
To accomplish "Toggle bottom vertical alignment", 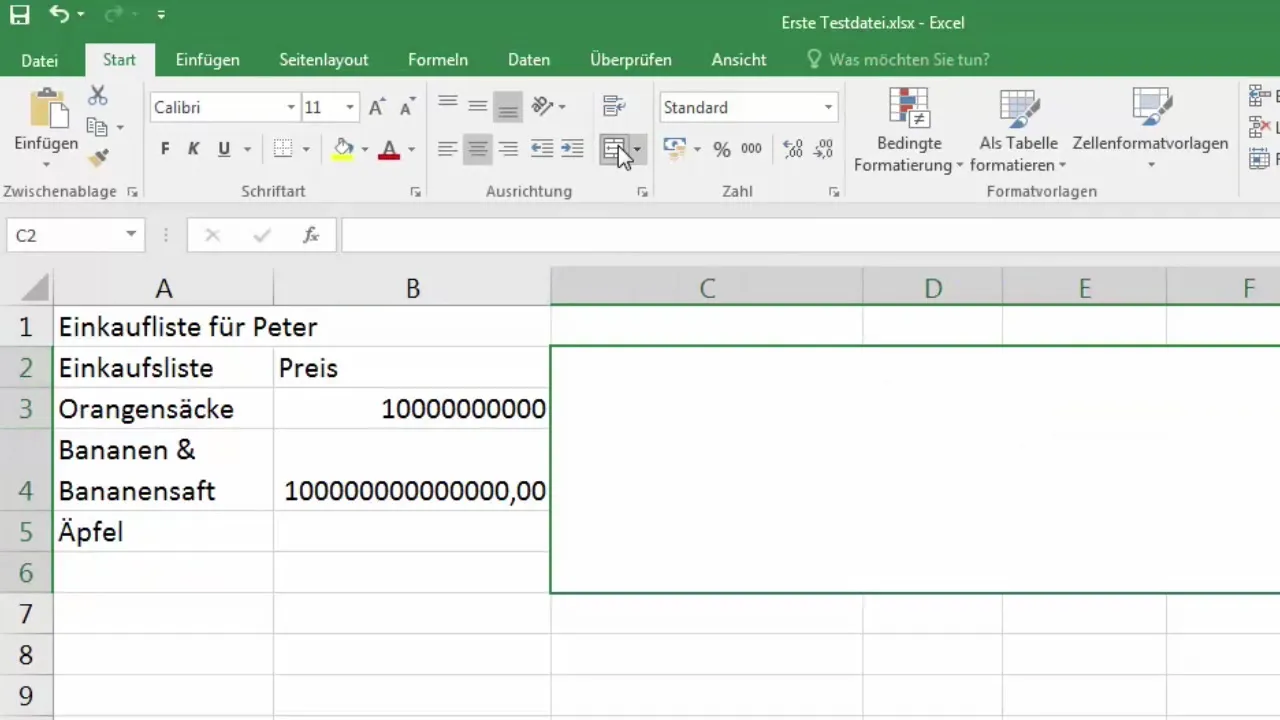I will 508,105.
